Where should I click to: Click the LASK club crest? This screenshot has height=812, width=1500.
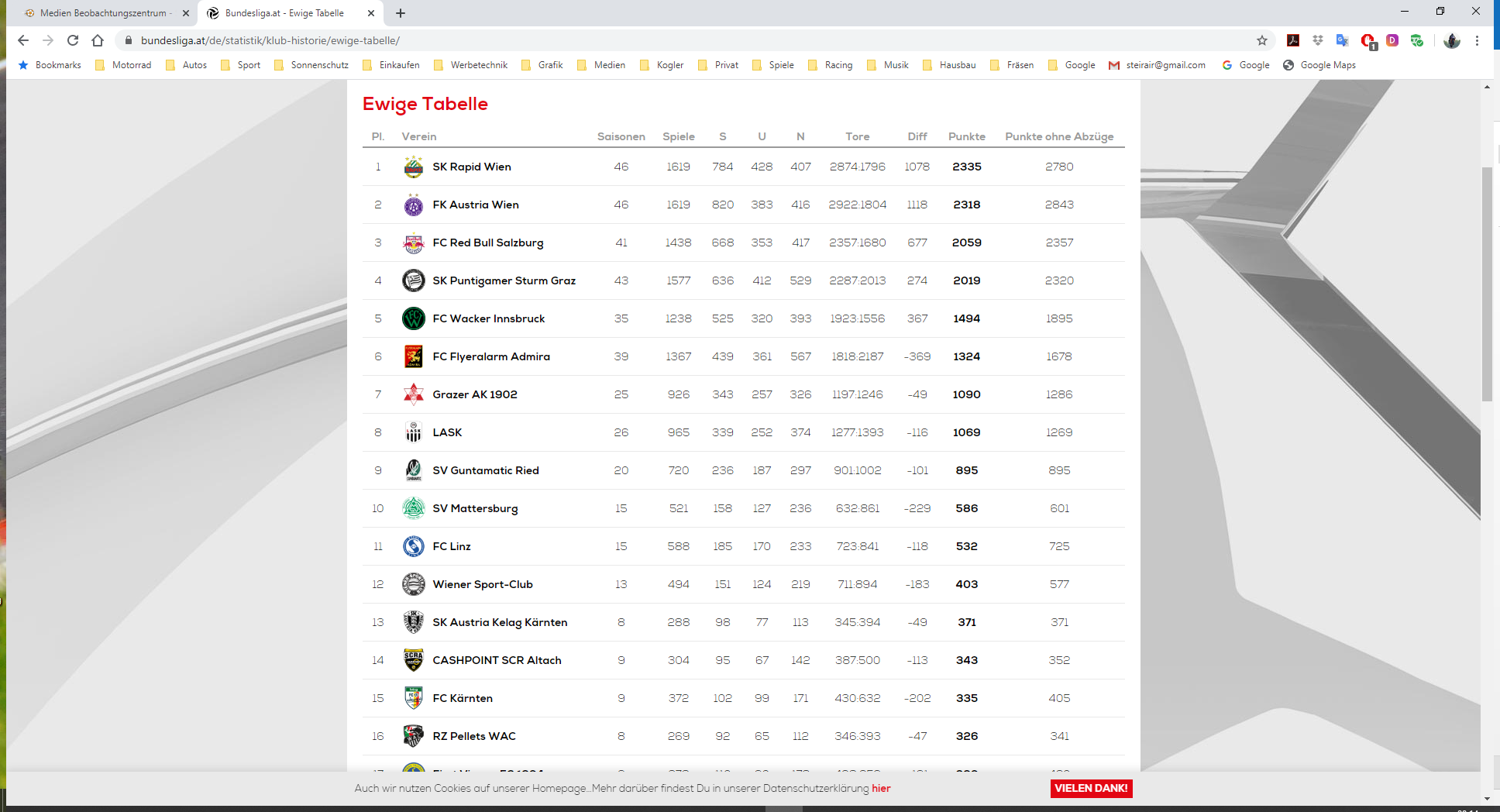(414, 432)
